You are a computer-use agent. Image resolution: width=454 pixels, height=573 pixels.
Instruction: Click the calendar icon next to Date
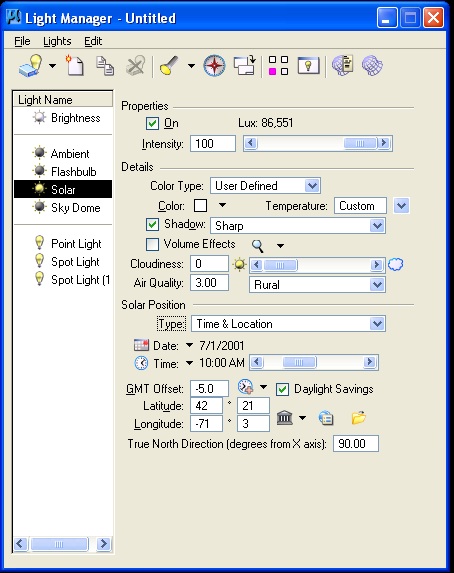141,345
